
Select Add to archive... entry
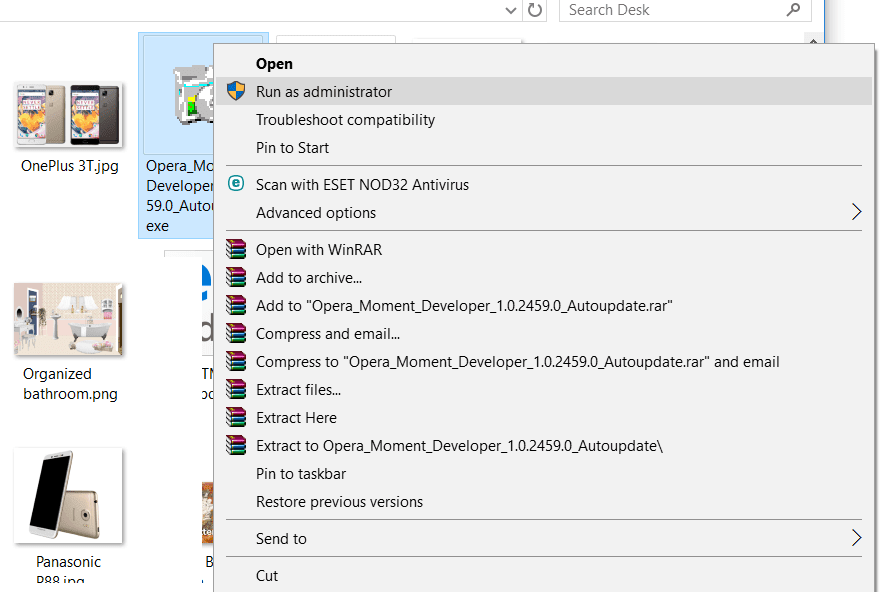[x=543, y=278]
